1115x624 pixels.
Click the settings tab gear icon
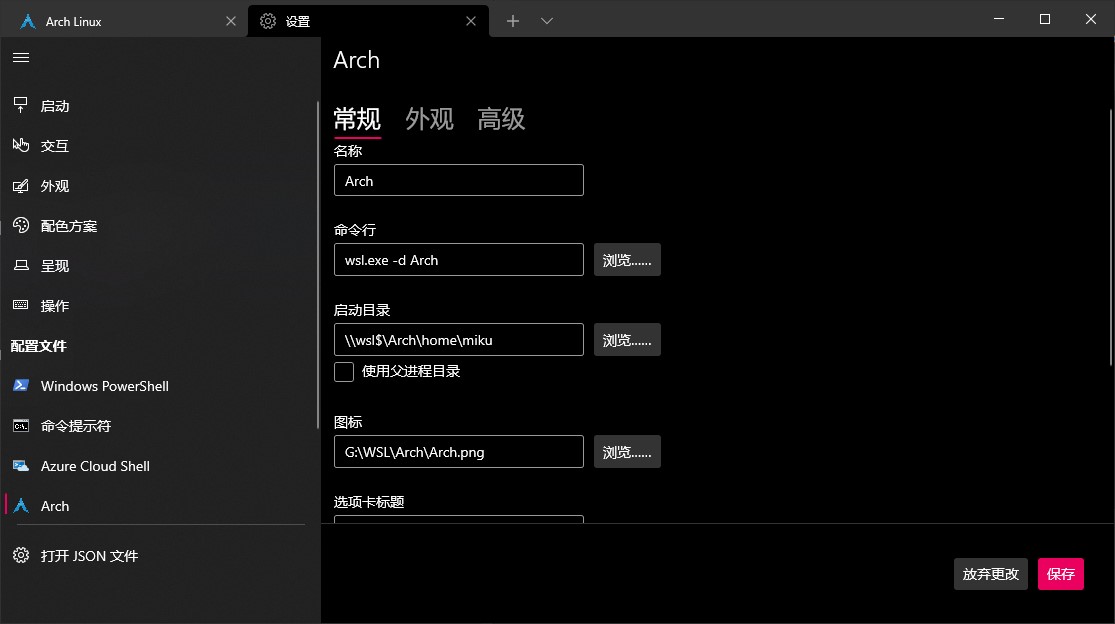[267, 21]
